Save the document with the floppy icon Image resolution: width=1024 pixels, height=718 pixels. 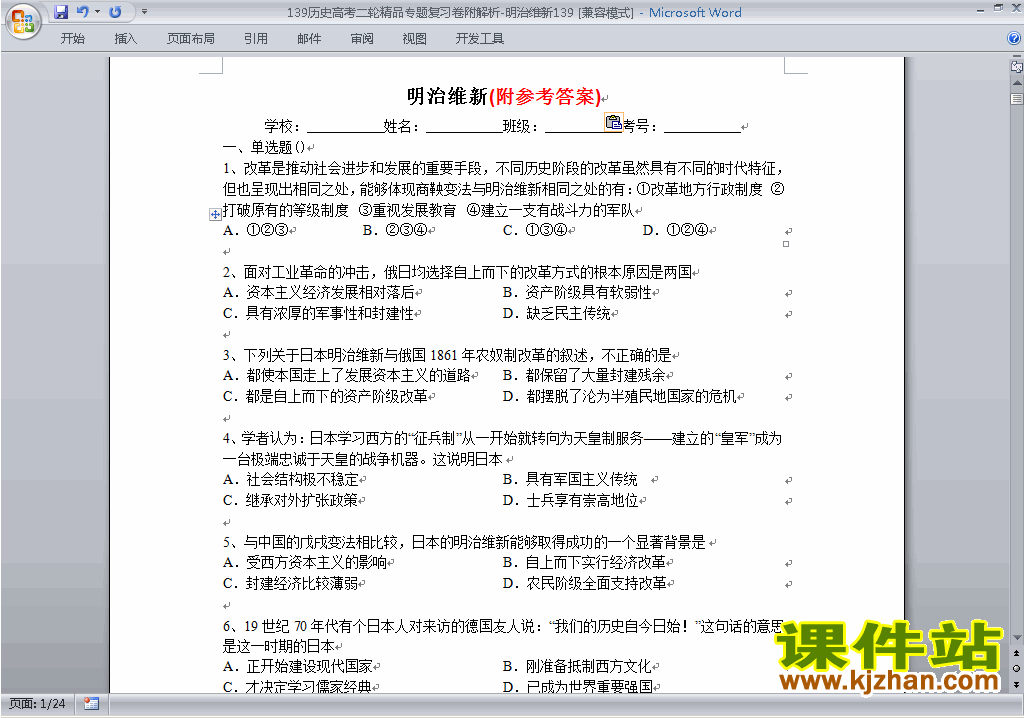(61, 12)
